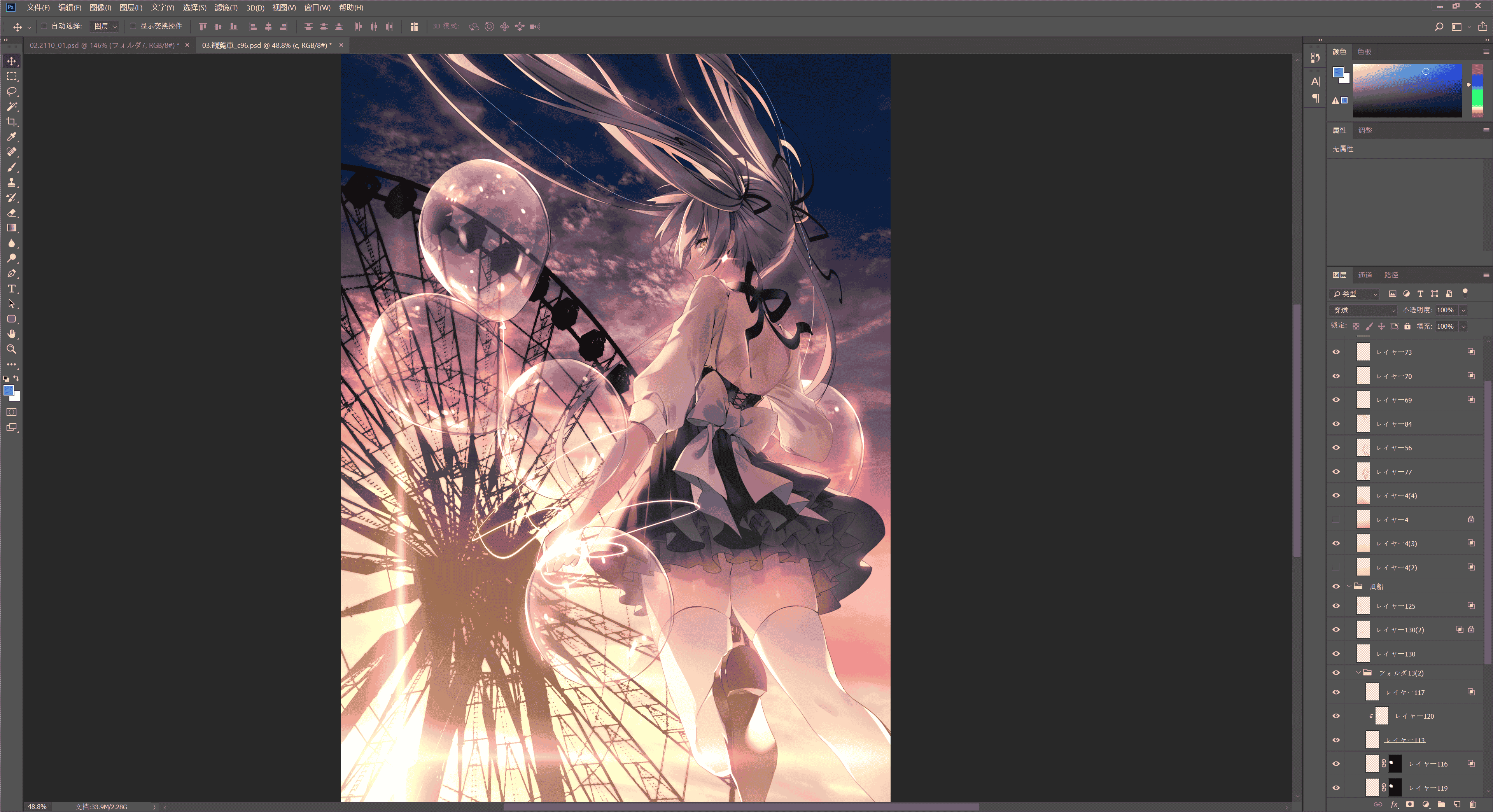Viewport: 1493px width, 812px height.
Task: Add a layer mask icon
Action: point(1410,805)
